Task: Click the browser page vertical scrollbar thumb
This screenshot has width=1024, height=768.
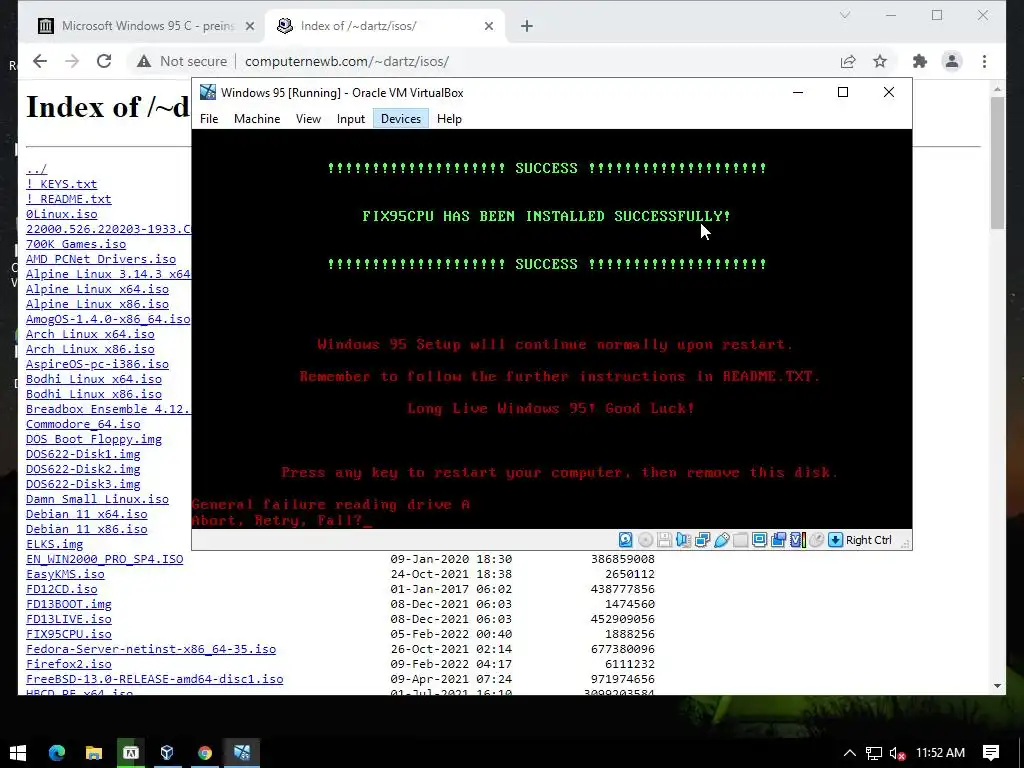Action: [x=997, y=163]
